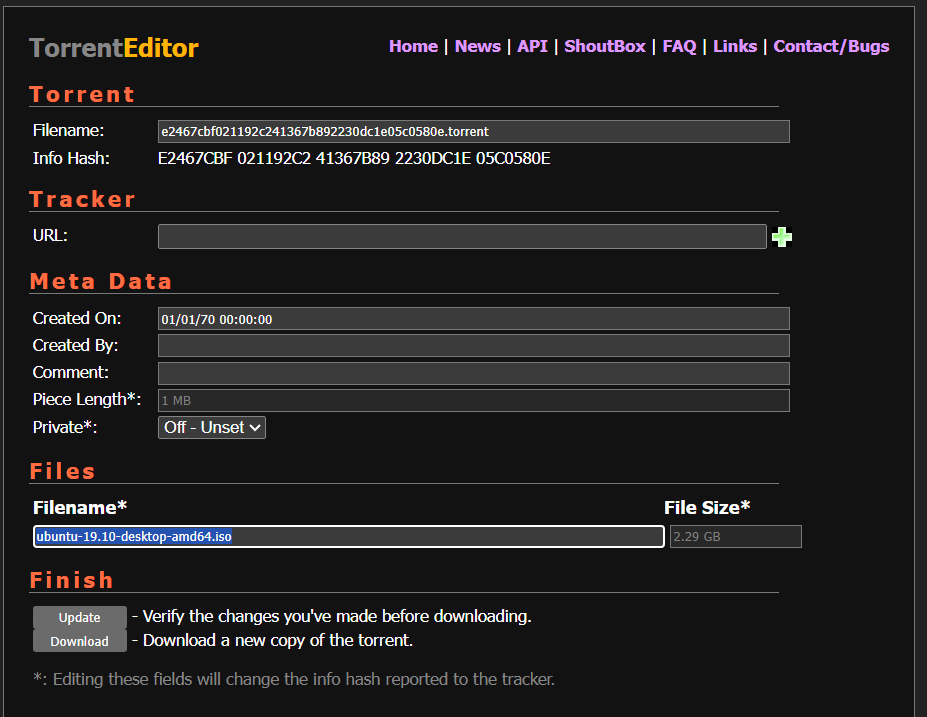Click into the Comment field
927x717 pixels.
pyautogui.click(x=473, y=373)
